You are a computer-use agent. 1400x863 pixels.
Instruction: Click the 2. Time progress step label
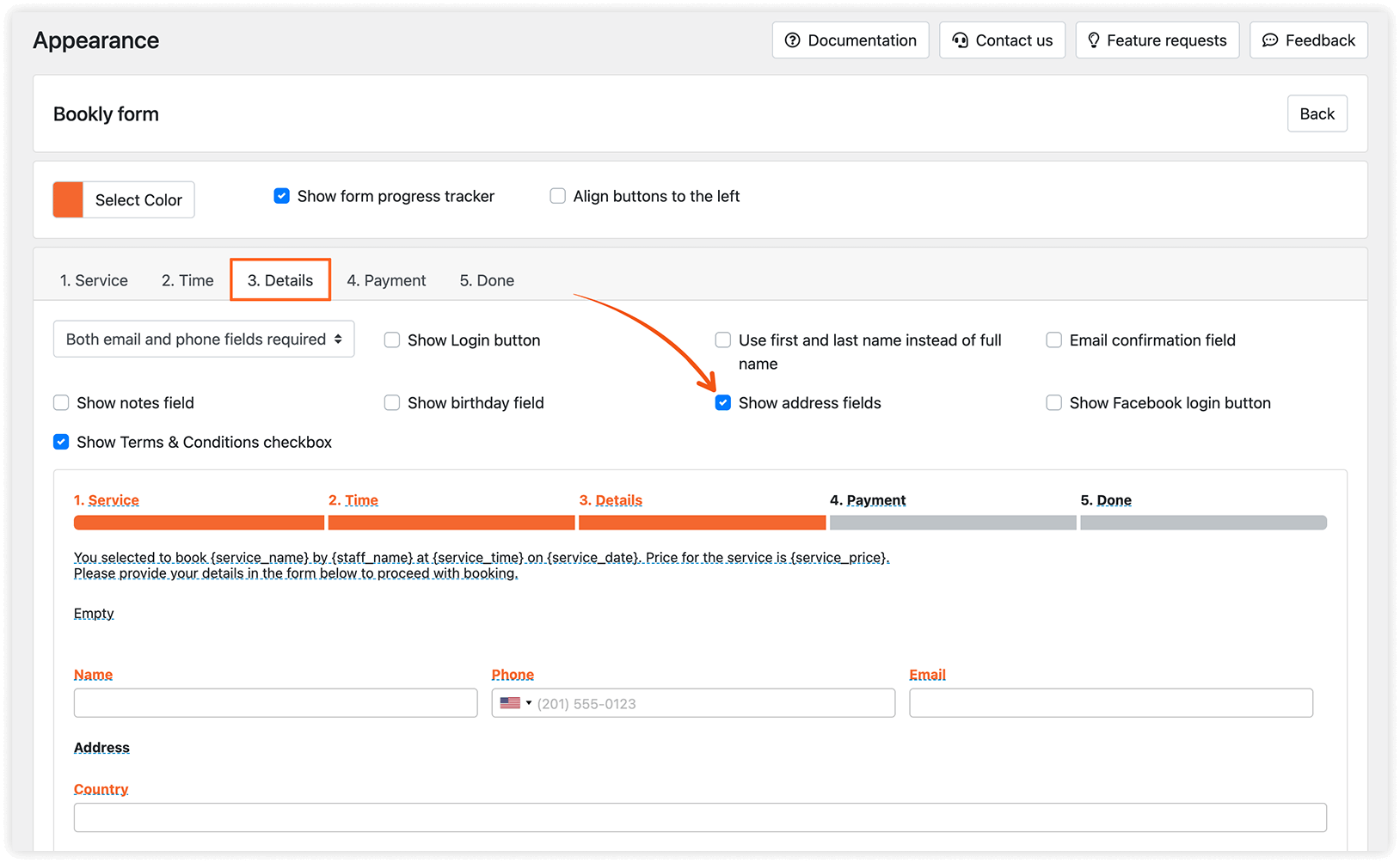(x=353, y=500)
